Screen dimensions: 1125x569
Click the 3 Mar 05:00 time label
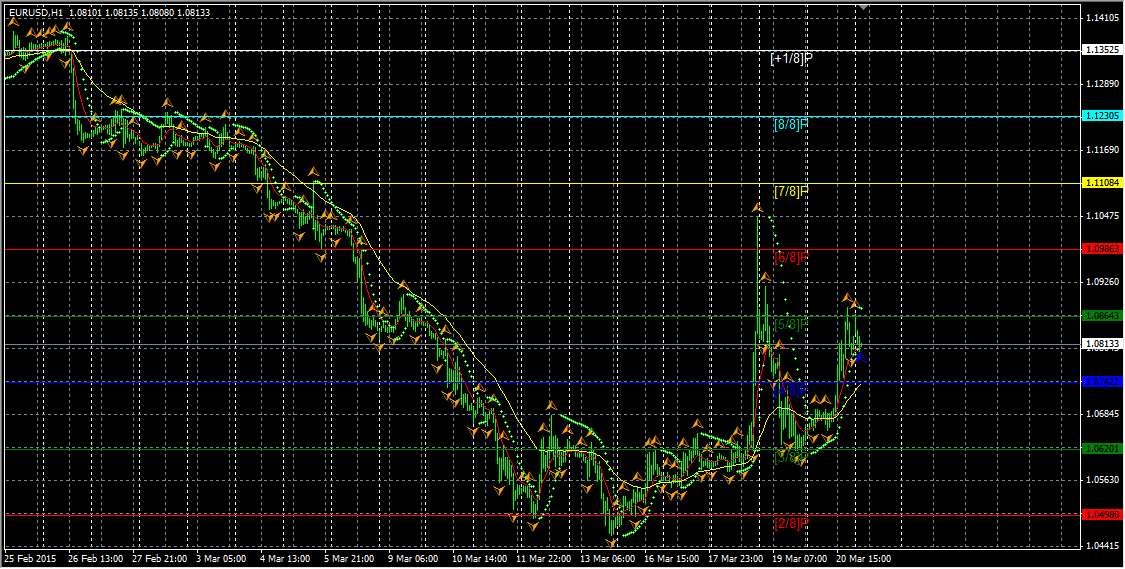point(220,558)
